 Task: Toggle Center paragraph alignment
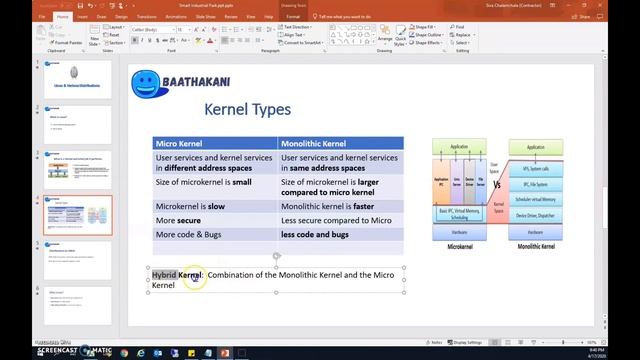point(232,40)
